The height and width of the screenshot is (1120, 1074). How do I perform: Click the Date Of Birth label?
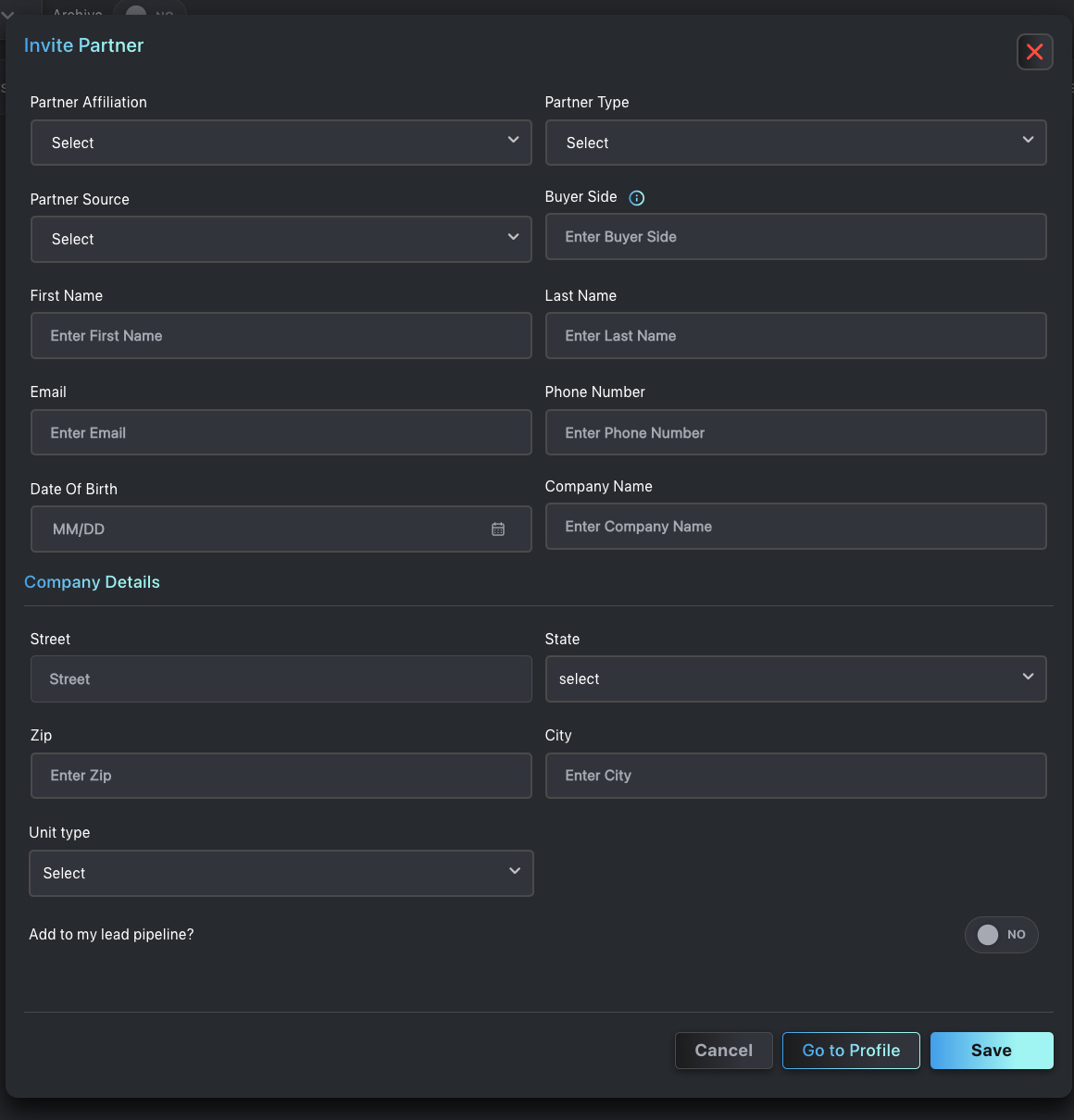click(74, 490)
